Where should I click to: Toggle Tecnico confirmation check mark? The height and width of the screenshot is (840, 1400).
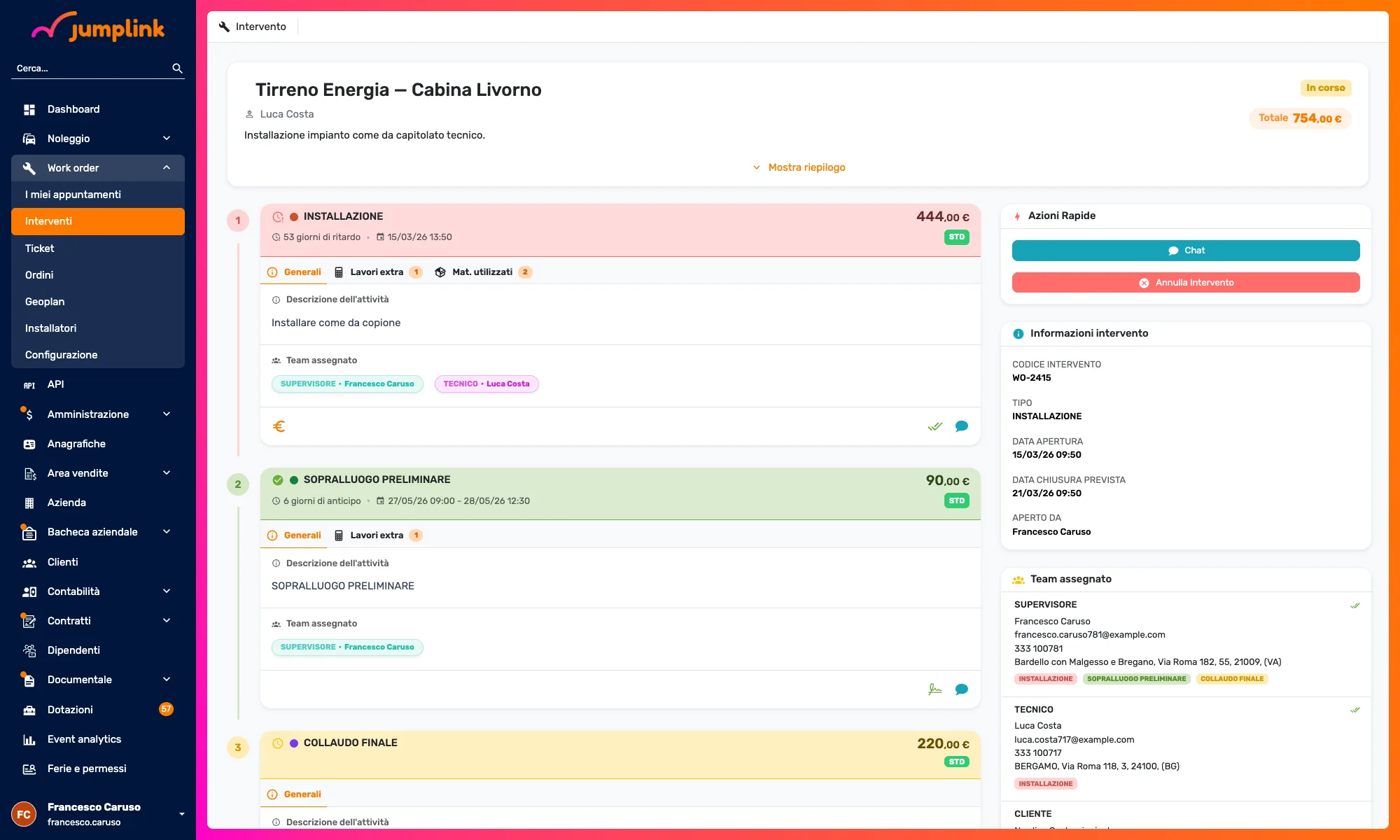pos(1355,710)
